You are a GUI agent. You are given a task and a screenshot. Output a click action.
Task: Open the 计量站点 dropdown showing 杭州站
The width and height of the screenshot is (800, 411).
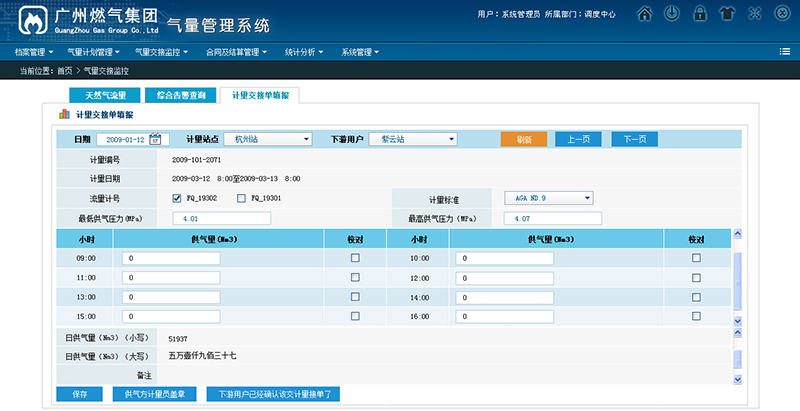pyautogui.click(x=266, y=139)
